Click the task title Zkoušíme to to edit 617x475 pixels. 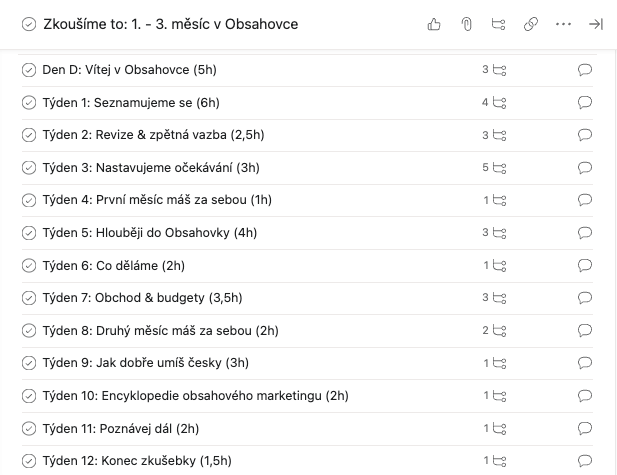(170, 24)
